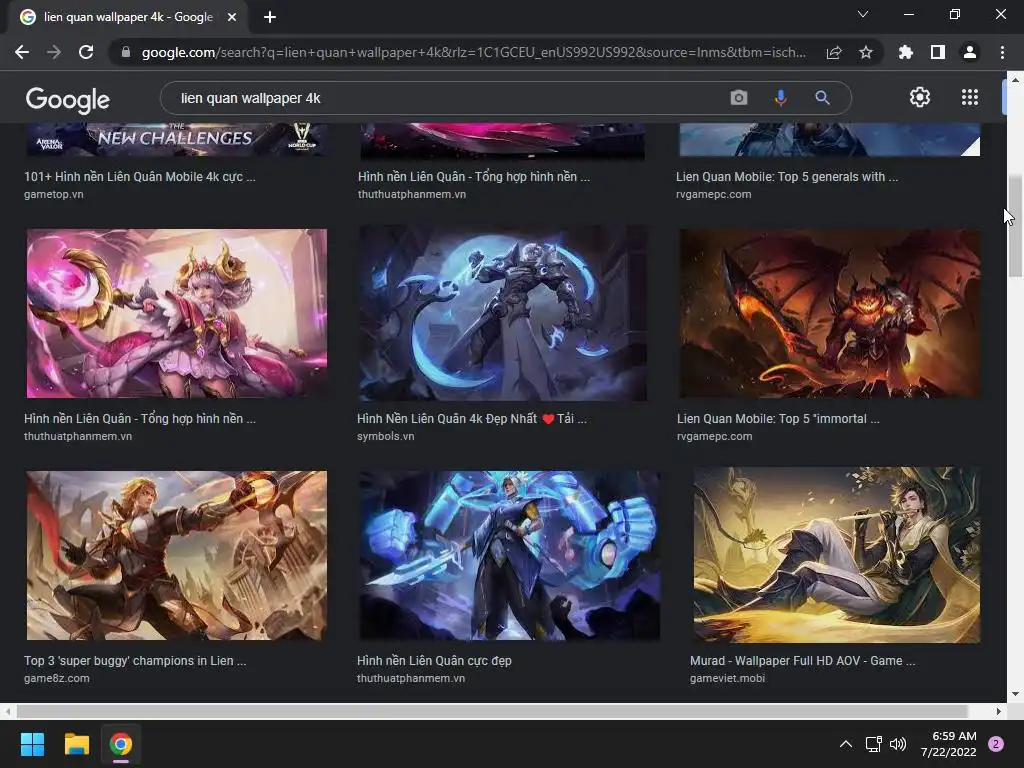
Task: Bookmark this page with the star icon
Action: point(865,52)
